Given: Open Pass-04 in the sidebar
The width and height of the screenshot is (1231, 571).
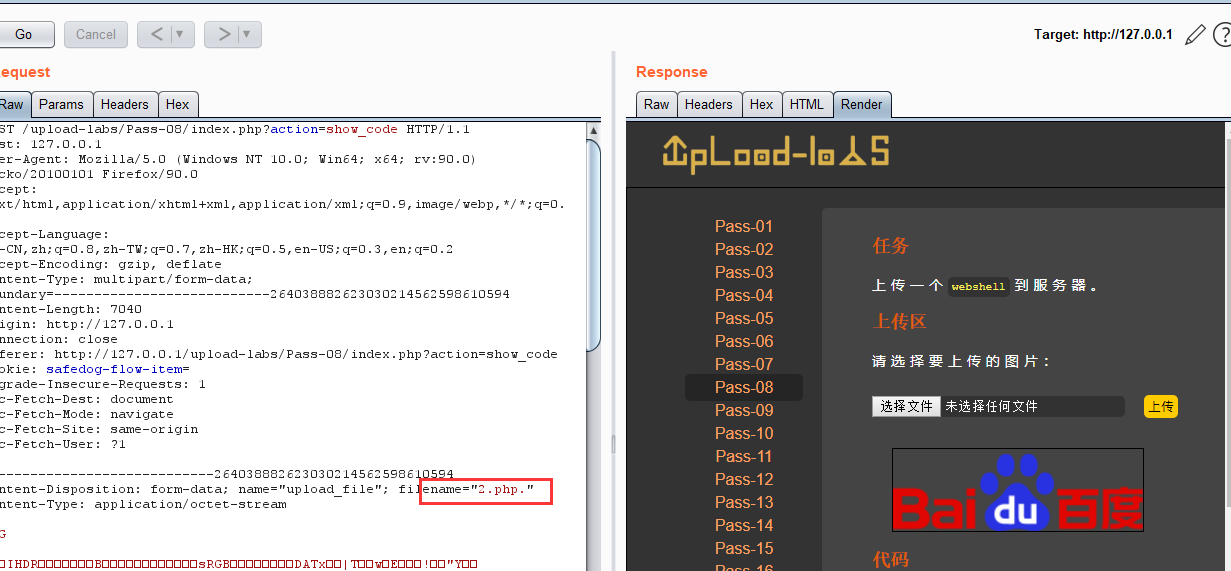Looking at the screenshot, I should (744, 295).
